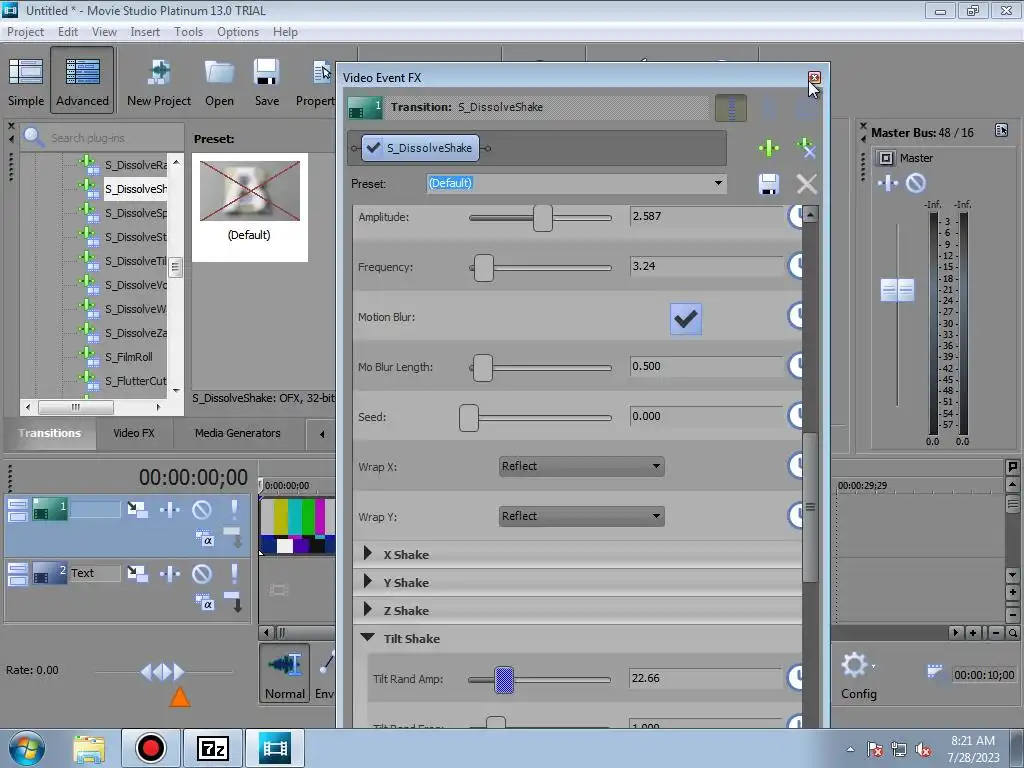
Task: Open Master FX on Master Bus
Action: [x=888, y=184]
